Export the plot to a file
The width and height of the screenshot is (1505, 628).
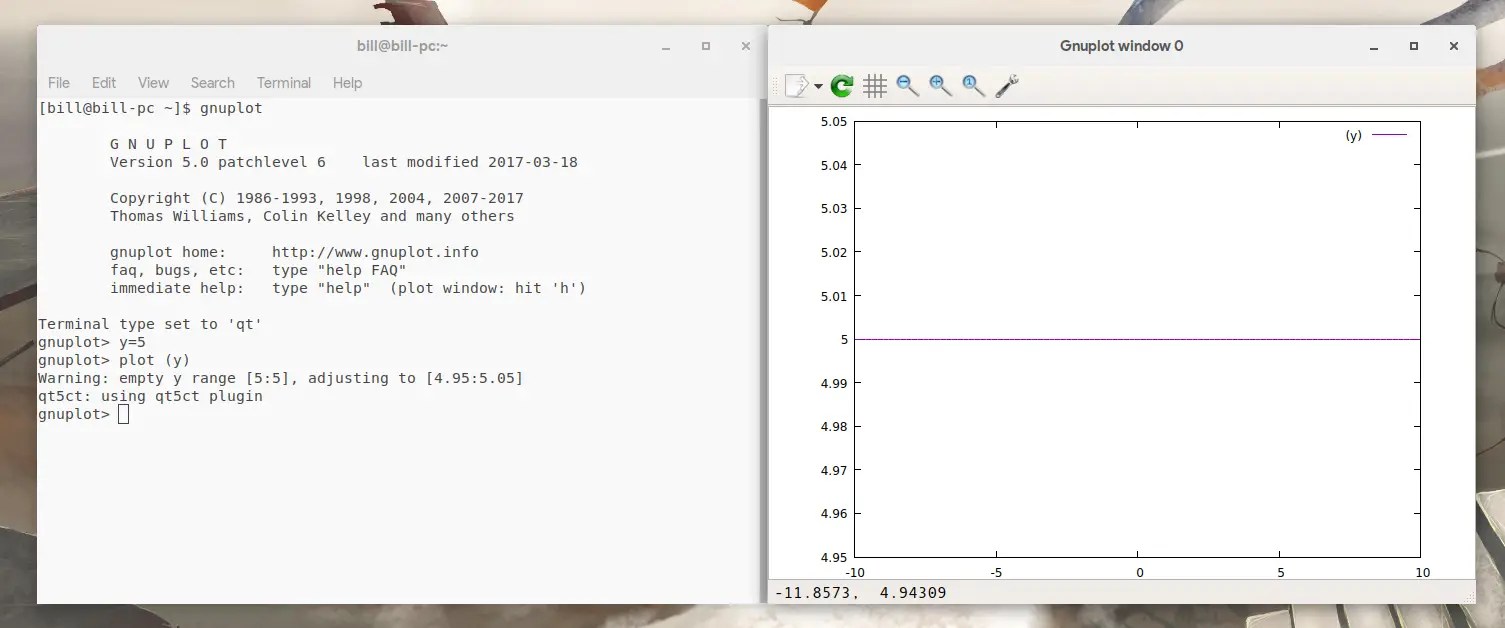coord(797,86)
